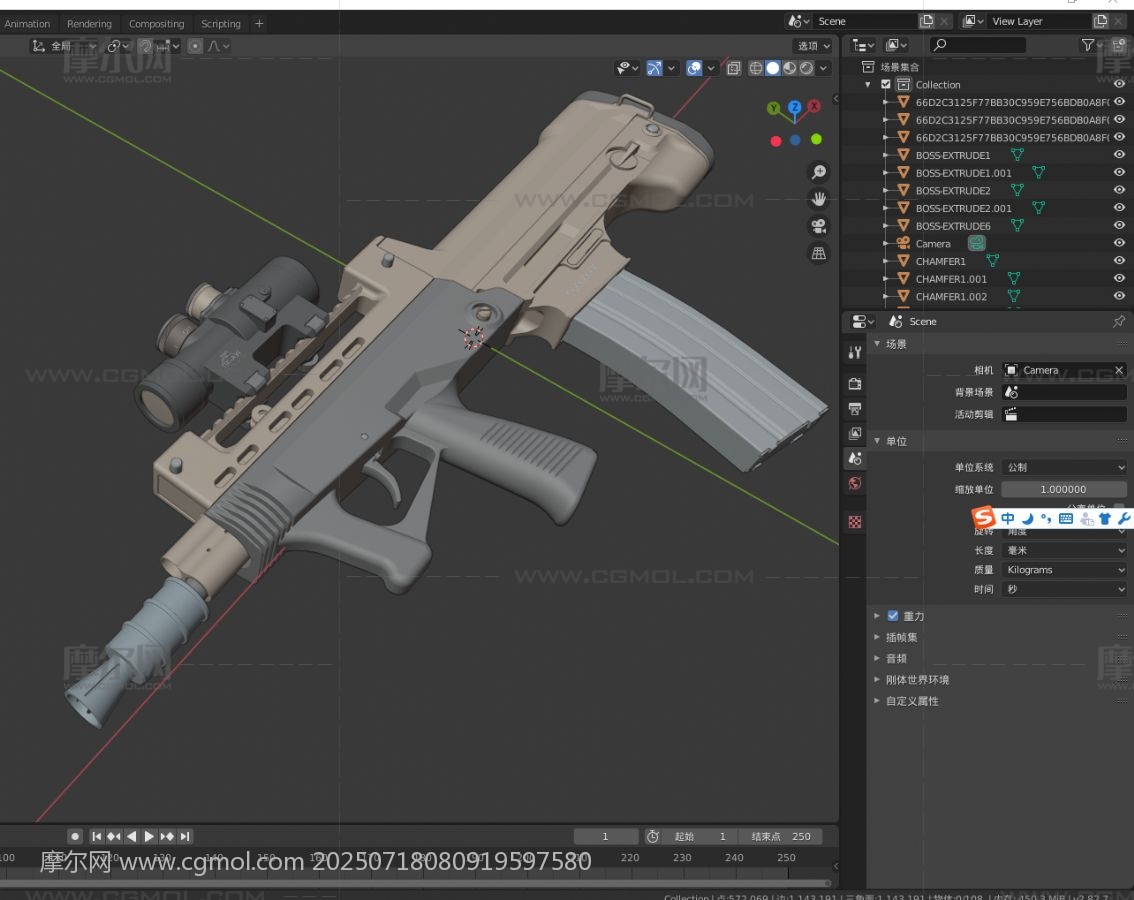Viewport: 1134px width, 900px height.
Task: Switch perspective/orthographic grid icon
Action: (x=819, y=252)
